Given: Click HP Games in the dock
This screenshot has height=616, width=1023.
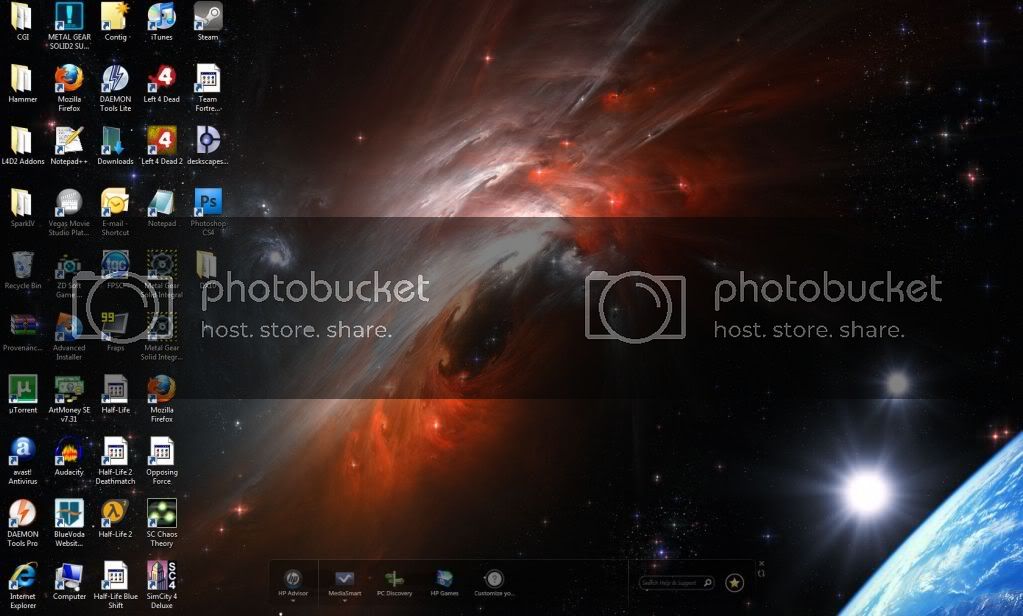Looking at the screenshot, I should coord(444,580).
